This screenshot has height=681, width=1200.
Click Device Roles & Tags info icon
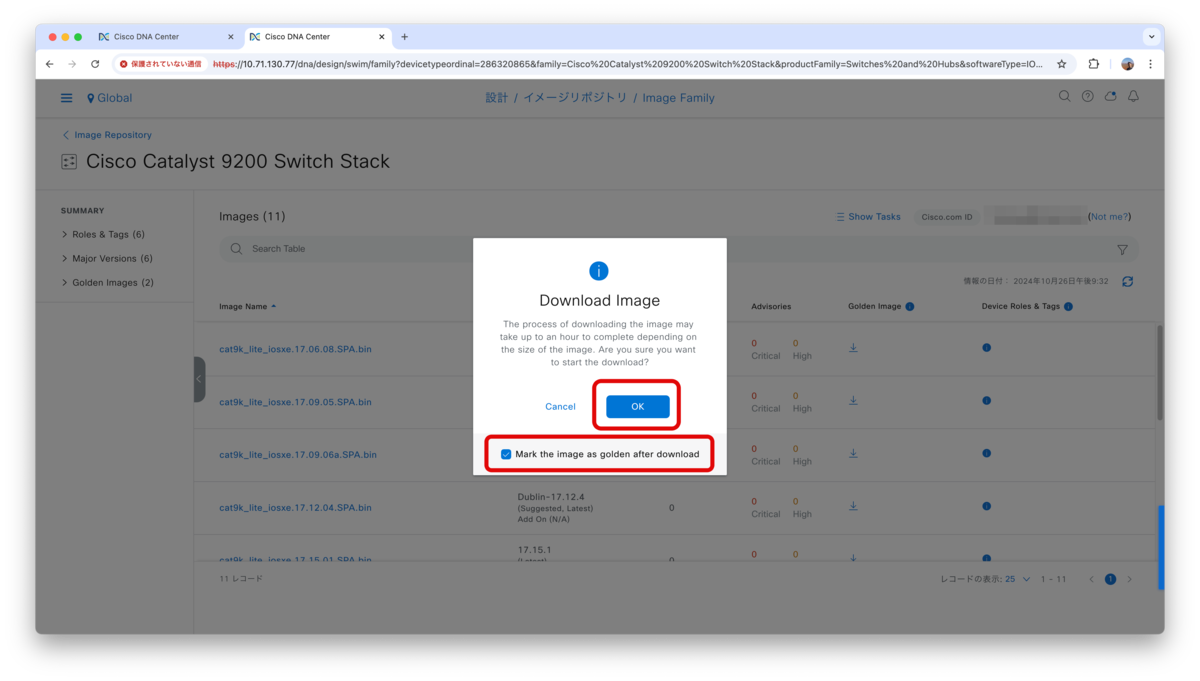1068,307
